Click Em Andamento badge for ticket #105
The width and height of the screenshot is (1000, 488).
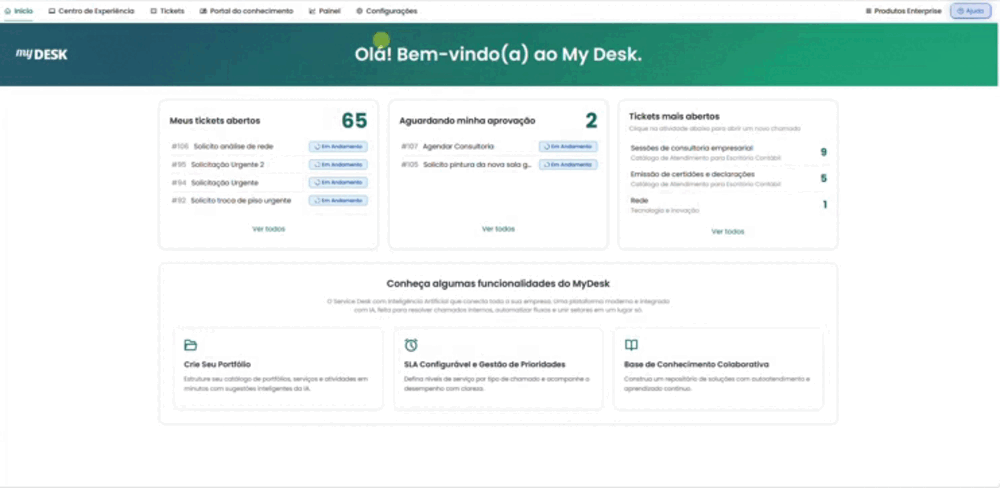568,165
